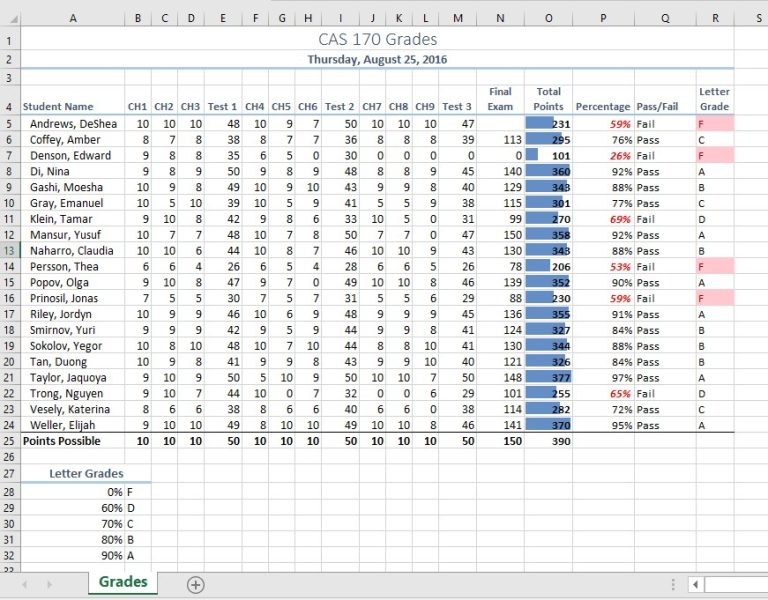768x600 pixels.
Task: Select the Final Exam header cell
Action: 500,100
